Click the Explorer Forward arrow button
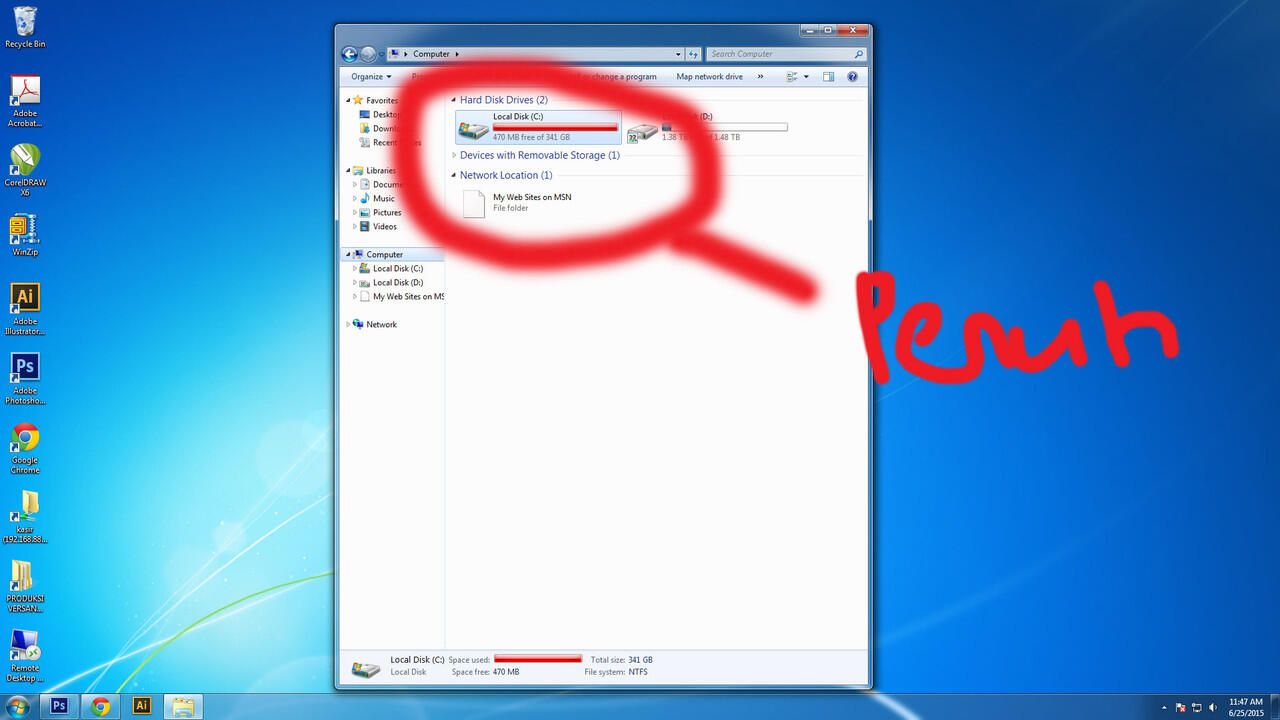 [x=368, y=54]
